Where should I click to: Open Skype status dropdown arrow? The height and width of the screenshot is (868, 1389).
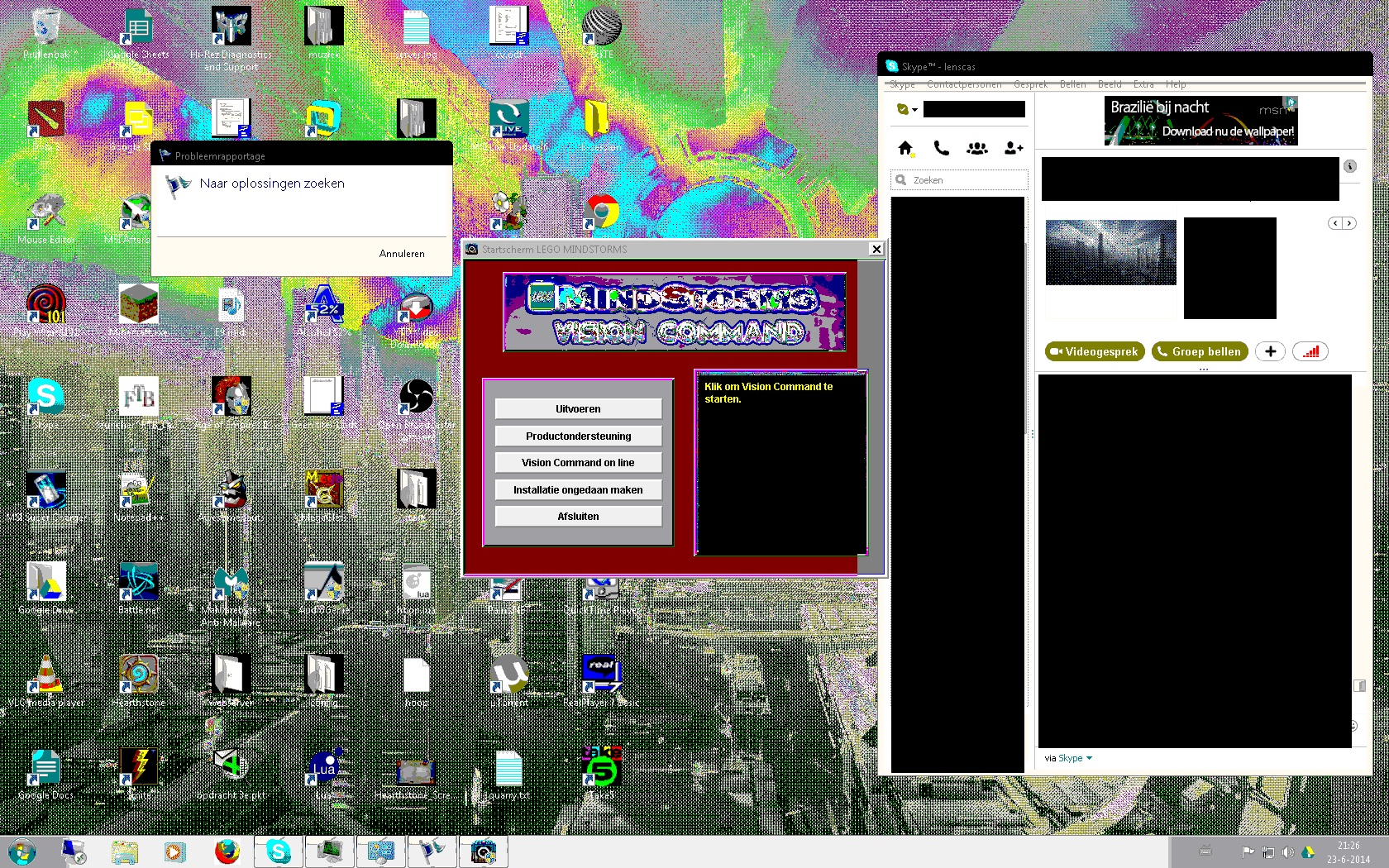point(914,110)
